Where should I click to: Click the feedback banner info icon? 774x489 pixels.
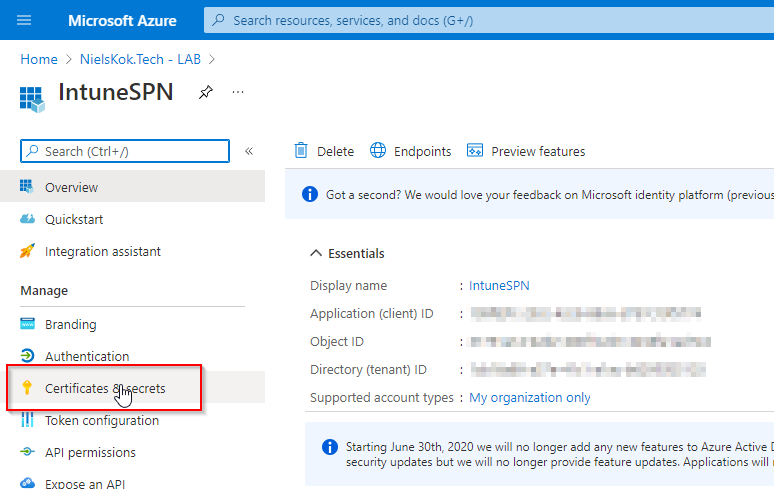pos(310,194)
